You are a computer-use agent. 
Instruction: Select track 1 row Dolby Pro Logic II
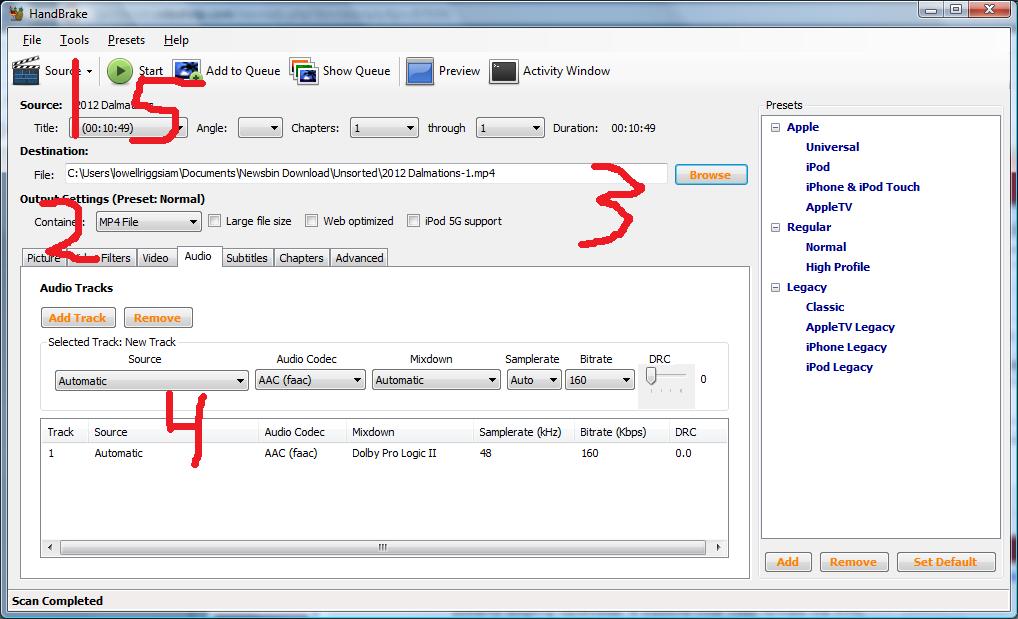pos(384,453)
